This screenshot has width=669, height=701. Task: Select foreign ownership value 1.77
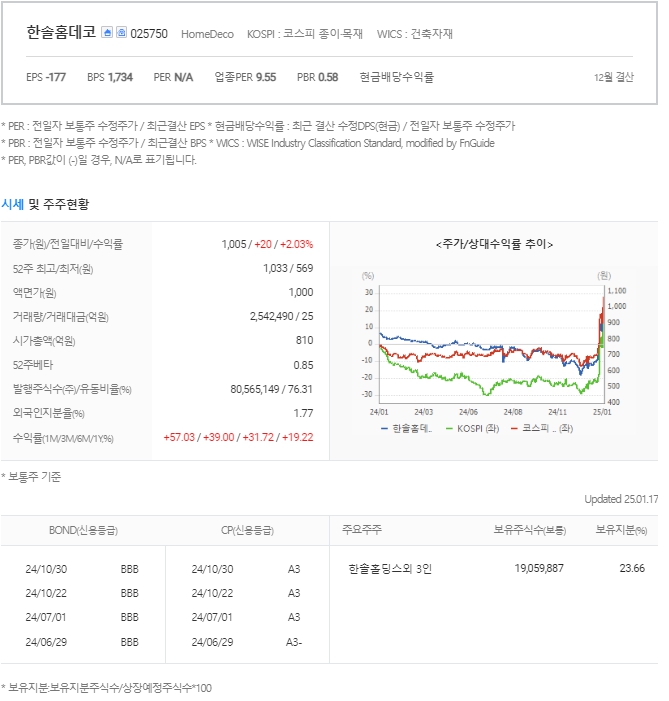coord(303,414)
